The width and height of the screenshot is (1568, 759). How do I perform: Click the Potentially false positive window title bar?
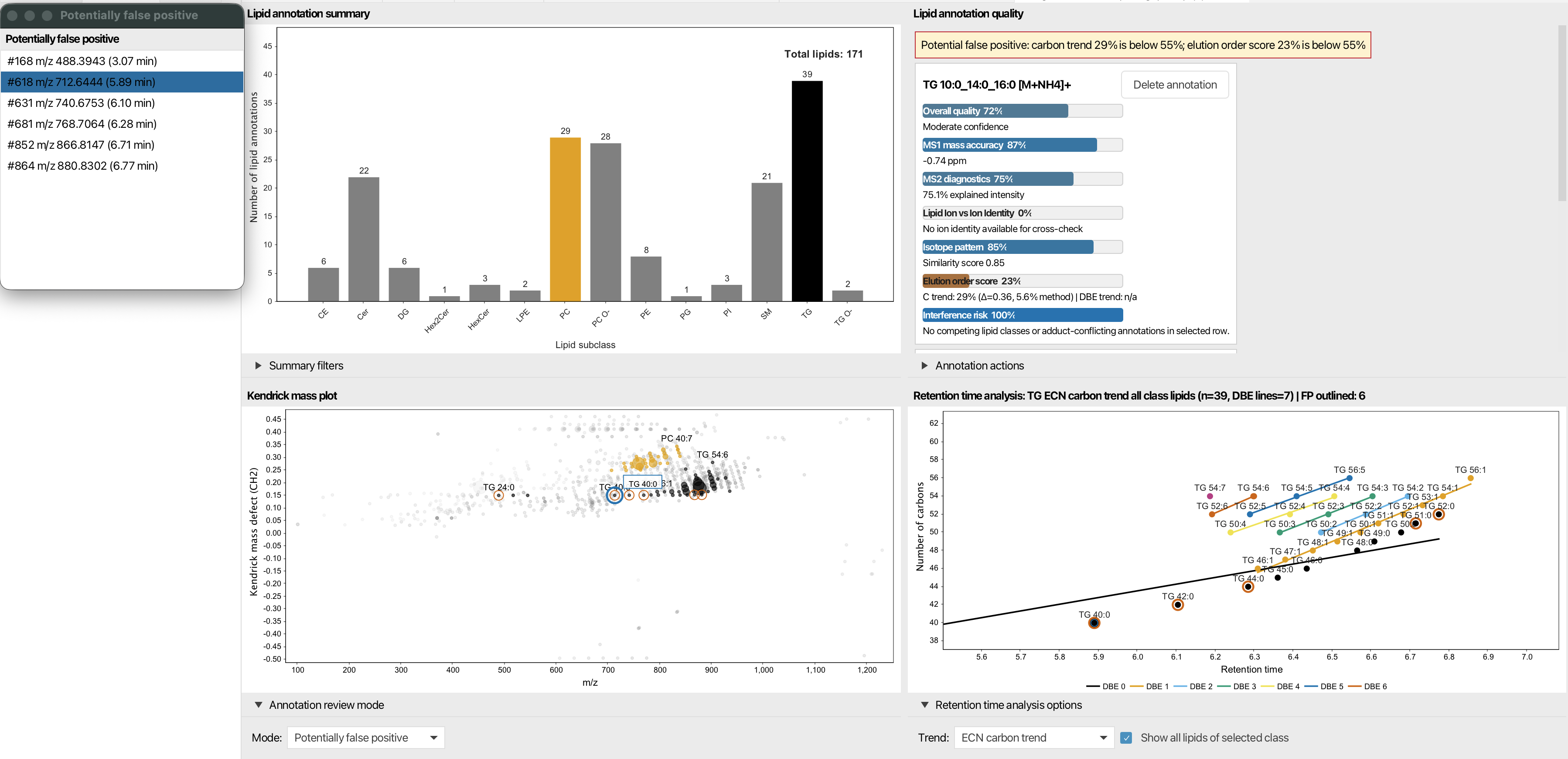click(122, 15)
